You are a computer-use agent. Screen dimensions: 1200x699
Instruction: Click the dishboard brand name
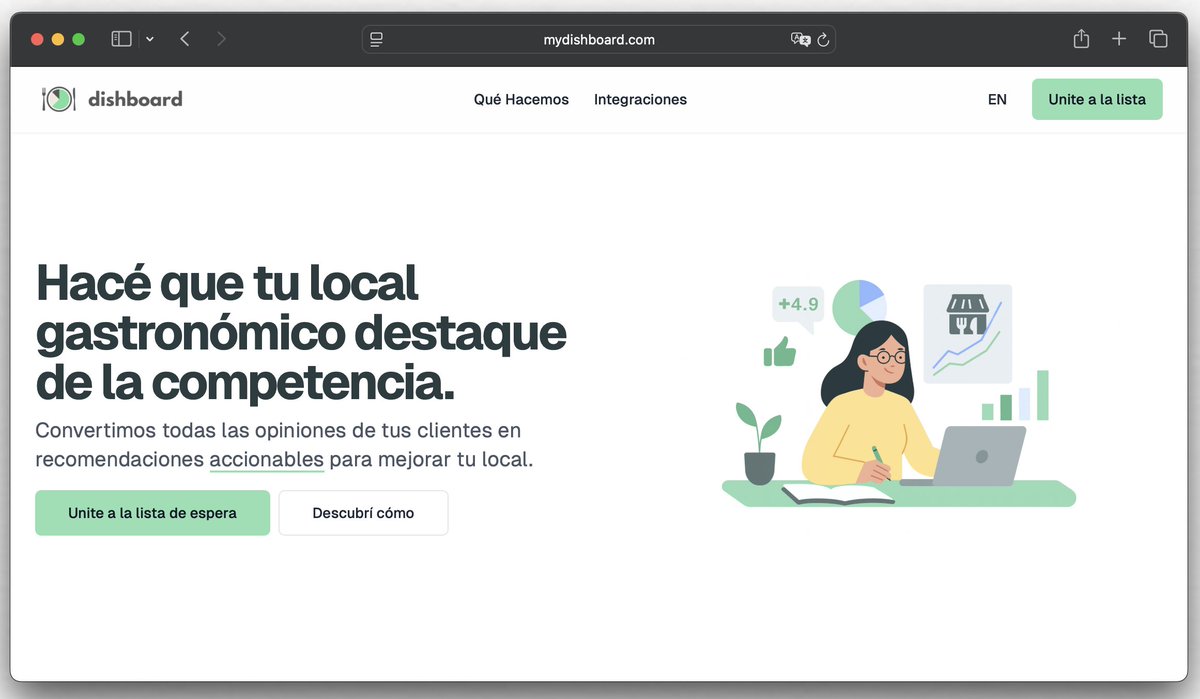(x=135, y=99)
